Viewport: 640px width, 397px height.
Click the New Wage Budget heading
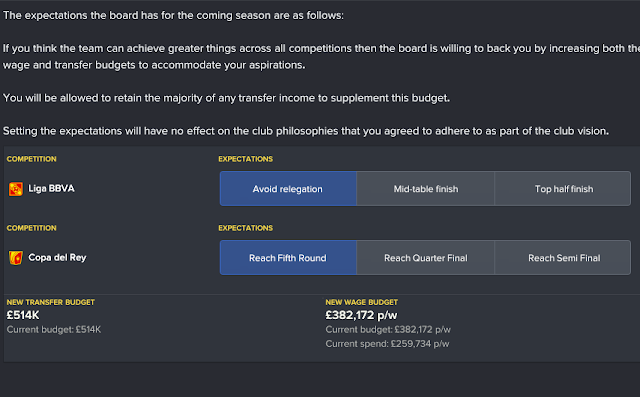click(x=361, y=302)
